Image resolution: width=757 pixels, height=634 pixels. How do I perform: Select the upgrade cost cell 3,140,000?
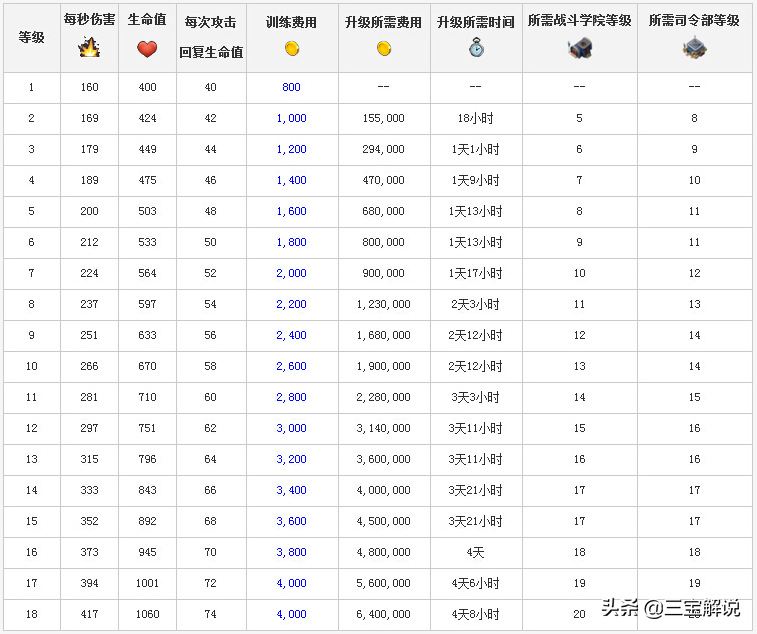[384, 428]
